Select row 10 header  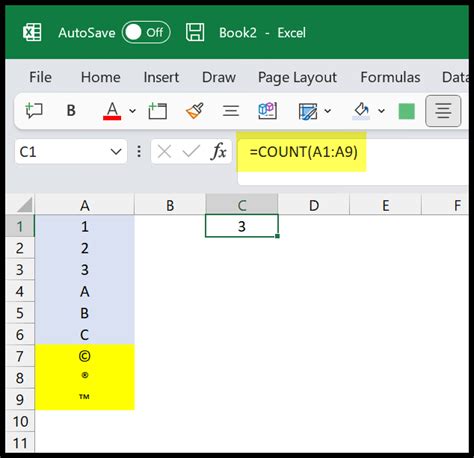tap(20, 421)
